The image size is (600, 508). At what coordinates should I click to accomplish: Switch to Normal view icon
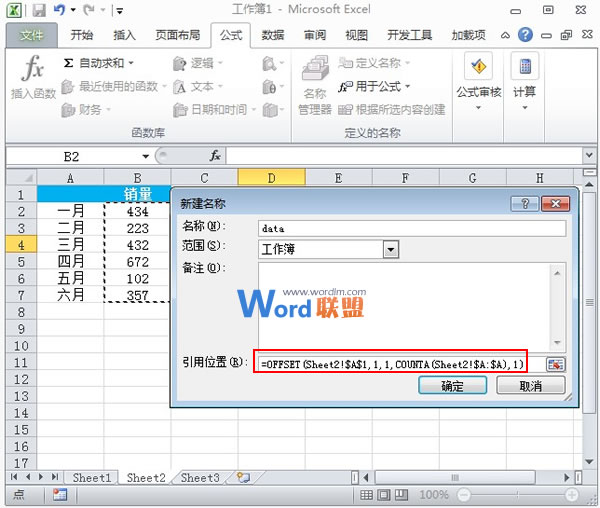tap(366, 495)
